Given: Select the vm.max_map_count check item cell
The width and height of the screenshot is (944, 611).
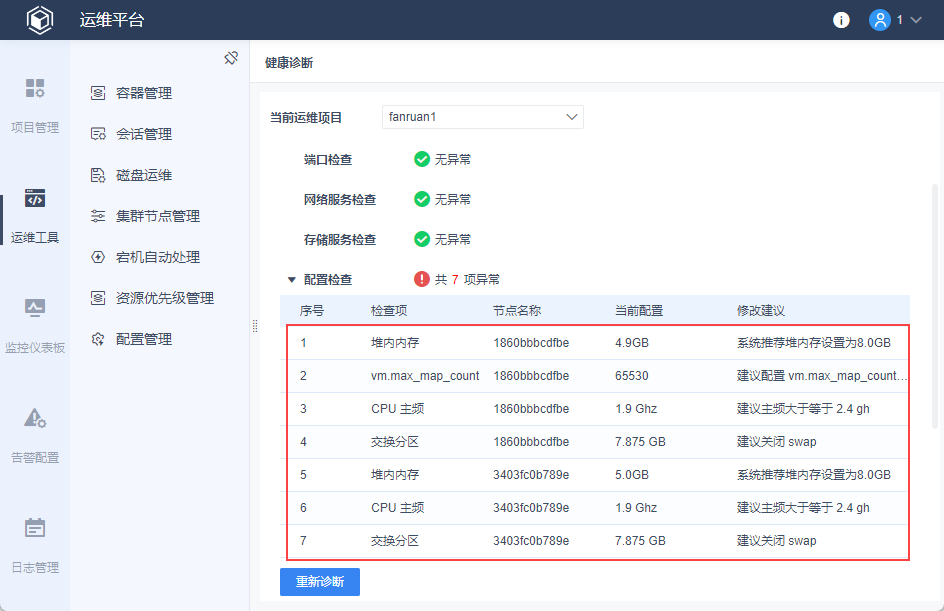Looking at the screenshot, I should [425, 376].
